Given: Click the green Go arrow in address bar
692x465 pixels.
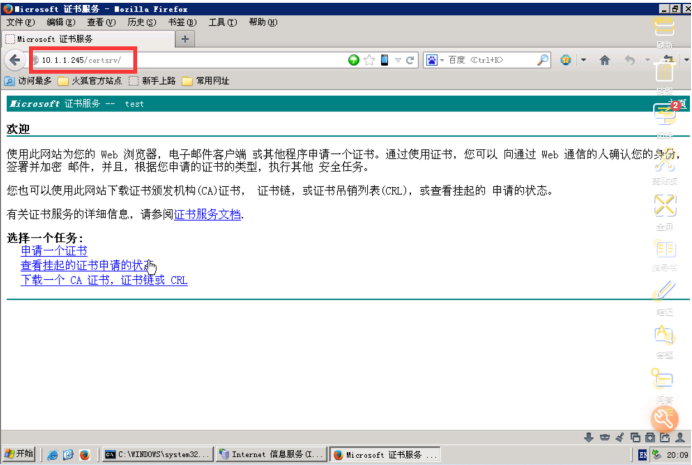Looking at the screenshot, I should tap(354, 60).
